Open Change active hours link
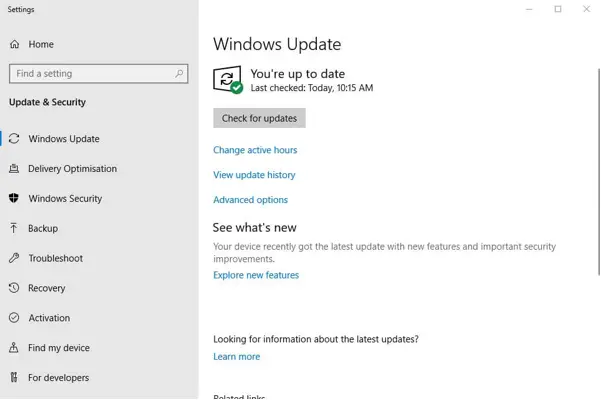601x404 pixels. [255, 150]
